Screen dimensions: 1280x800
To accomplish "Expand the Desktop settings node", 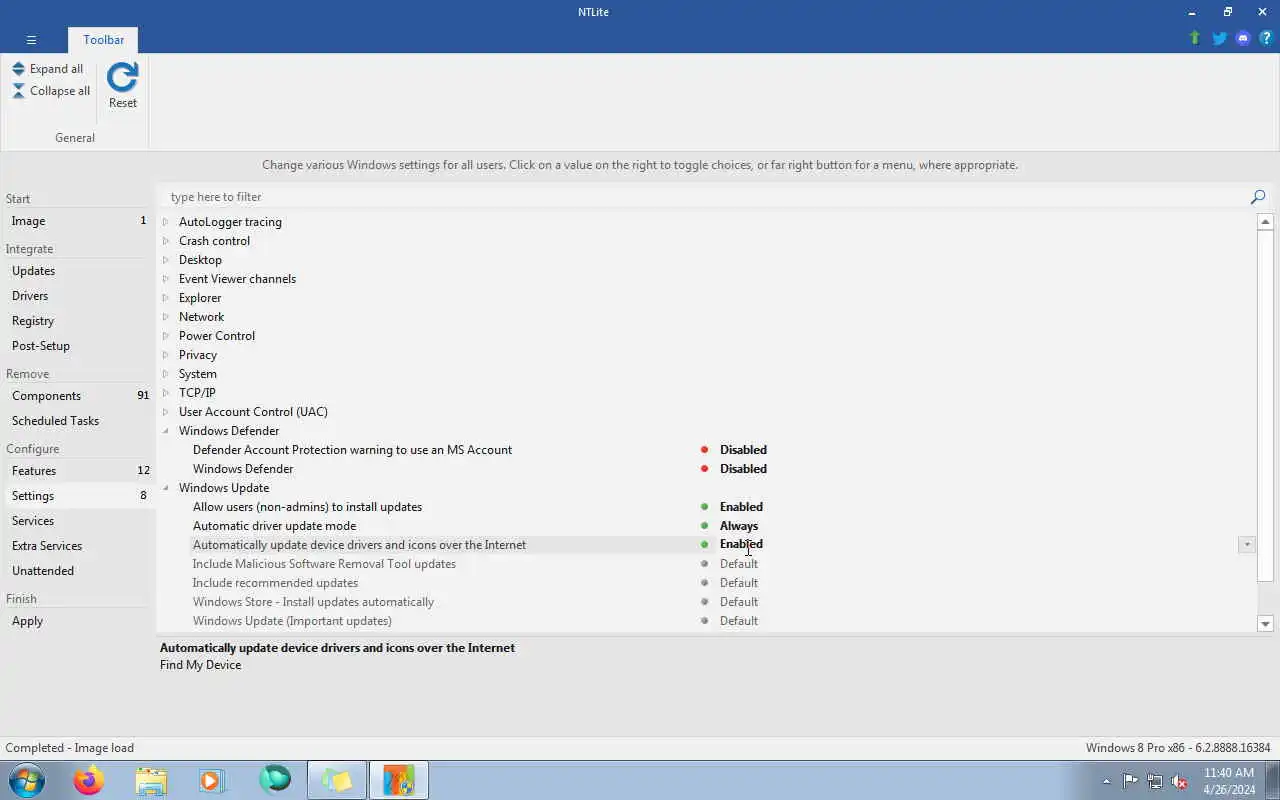I will (166, 260).
